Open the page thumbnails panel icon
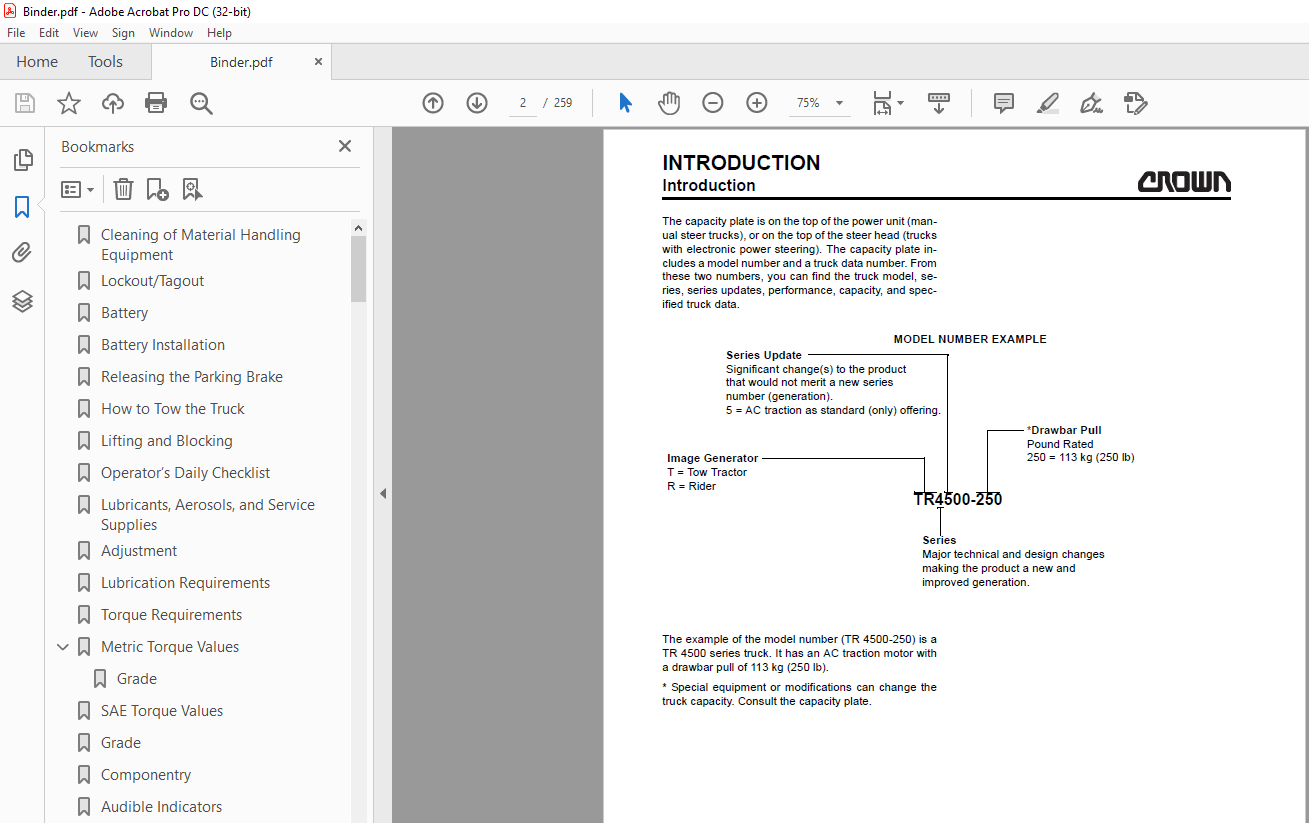Viewport: 1309px width, 823px height. pos(22,160)
